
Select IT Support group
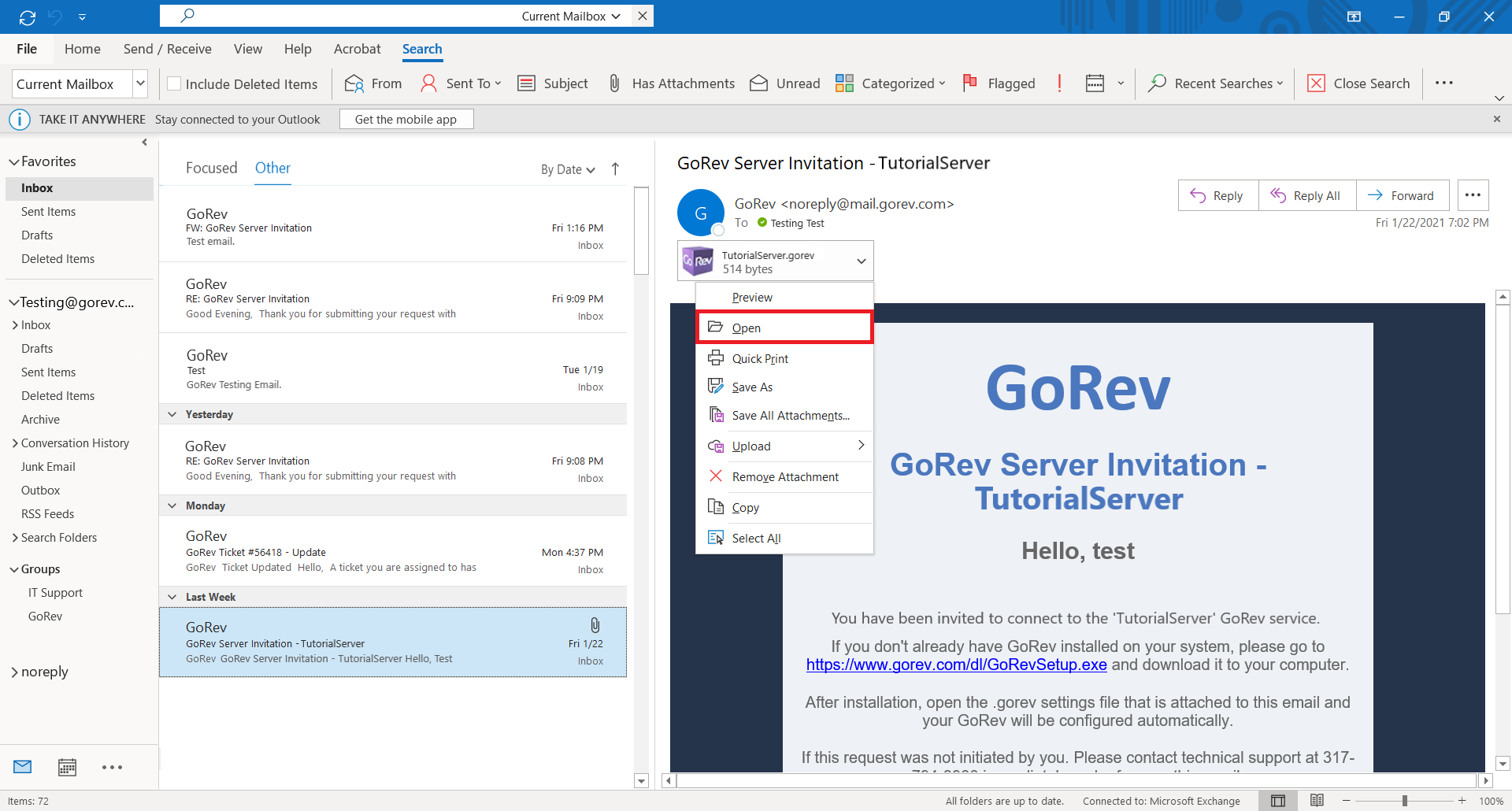click(x=55, y=593)
